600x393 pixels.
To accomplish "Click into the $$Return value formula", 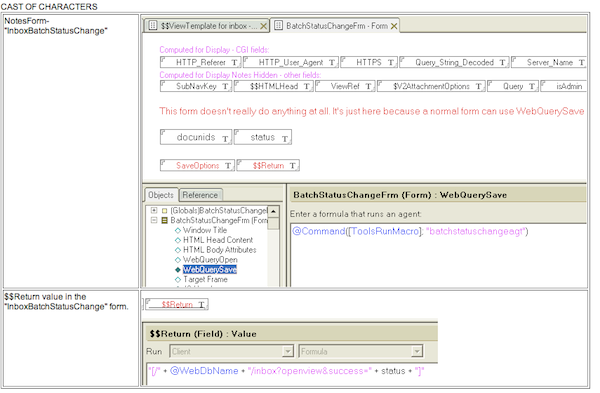I will pos(286,371).
